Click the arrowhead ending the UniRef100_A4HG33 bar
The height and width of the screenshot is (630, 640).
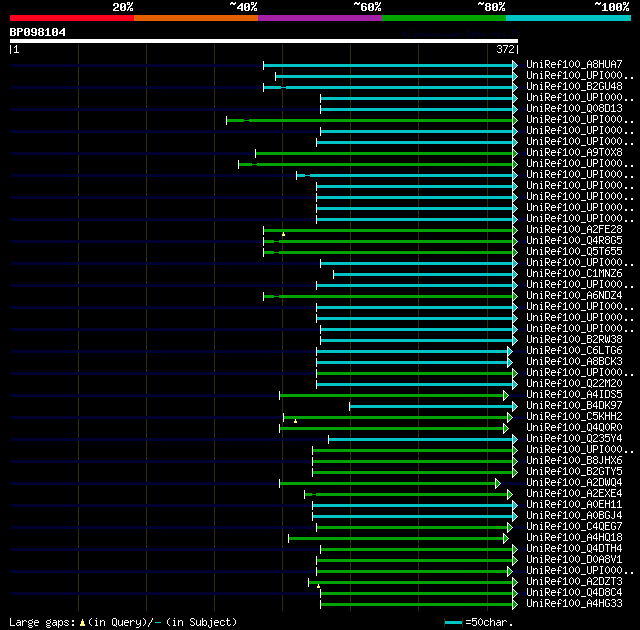pos(515,605)
